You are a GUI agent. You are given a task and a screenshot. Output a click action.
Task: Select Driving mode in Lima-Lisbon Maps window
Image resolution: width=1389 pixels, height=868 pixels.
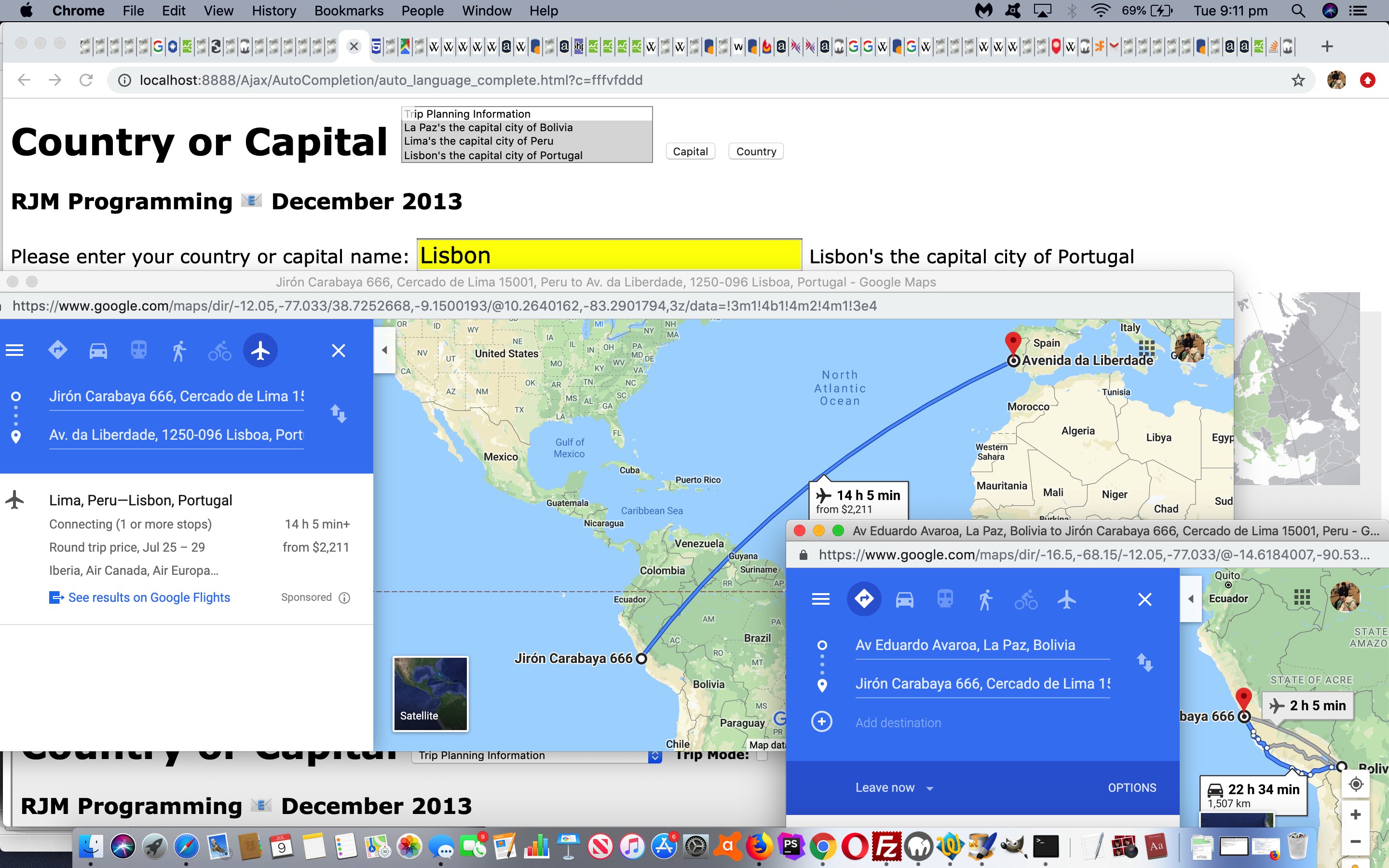tap(98, 350)
